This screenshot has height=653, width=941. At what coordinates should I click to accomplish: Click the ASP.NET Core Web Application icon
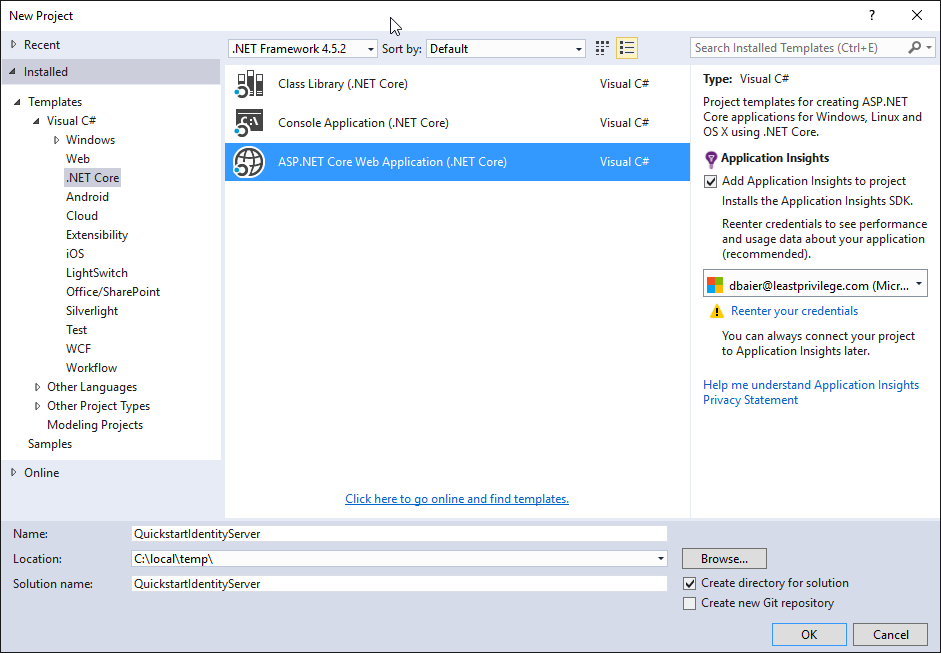pyautogui.click(x=250, y=162)
